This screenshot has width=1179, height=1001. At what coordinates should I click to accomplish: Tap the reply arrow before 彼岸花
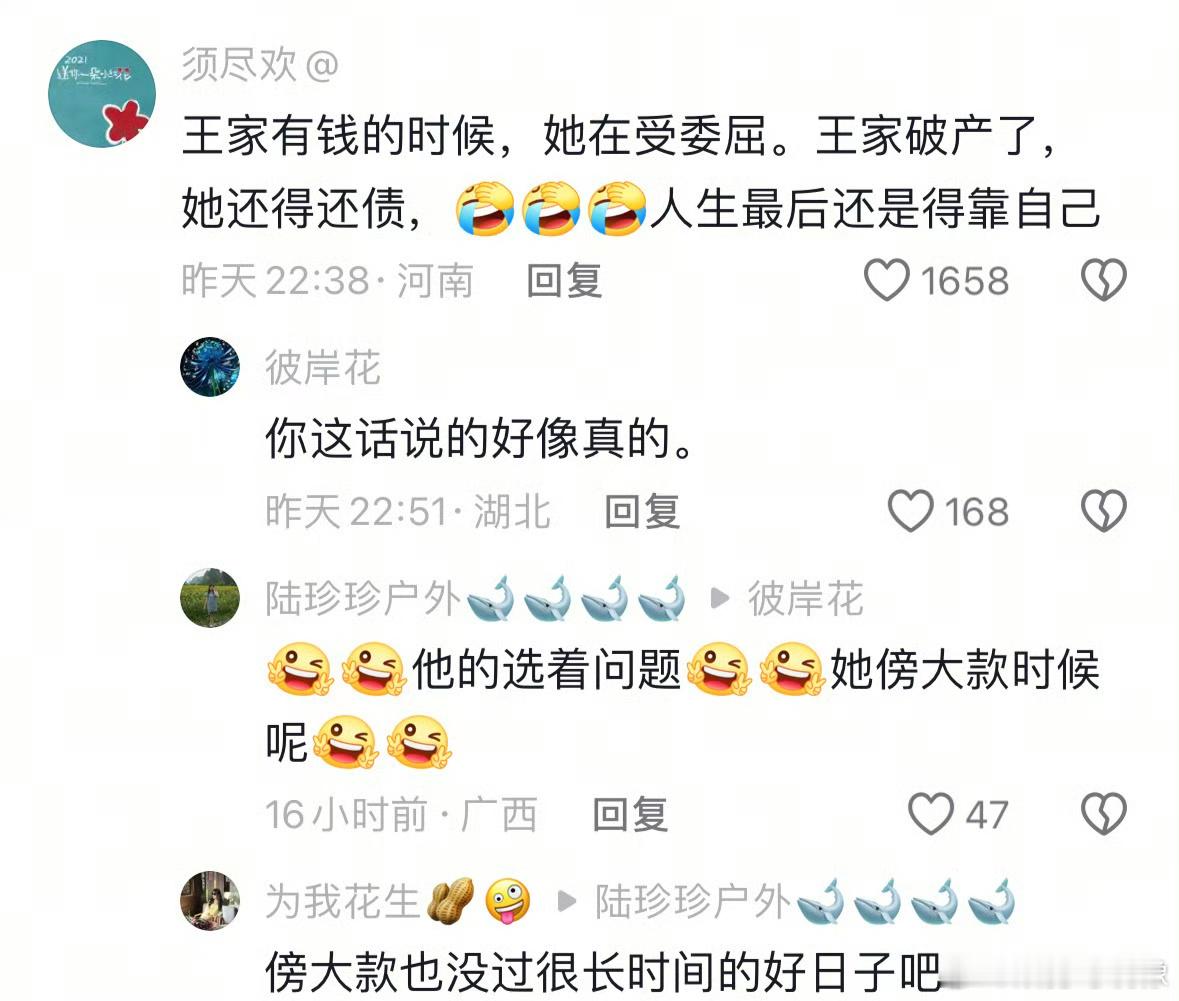click(x=720, y=599)
